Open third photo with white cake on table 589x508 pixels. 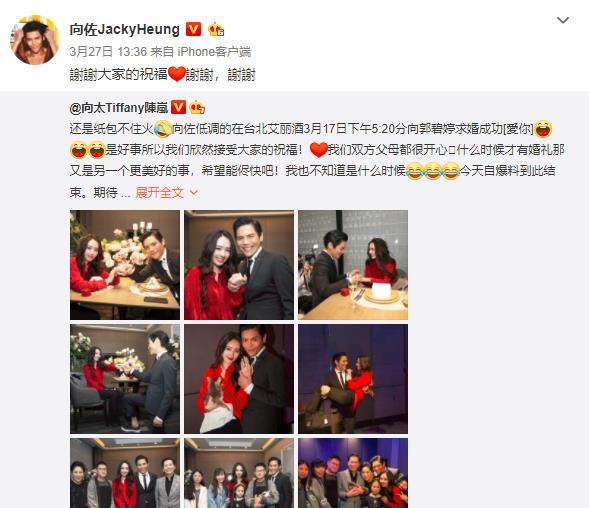[x=353, y=265]
